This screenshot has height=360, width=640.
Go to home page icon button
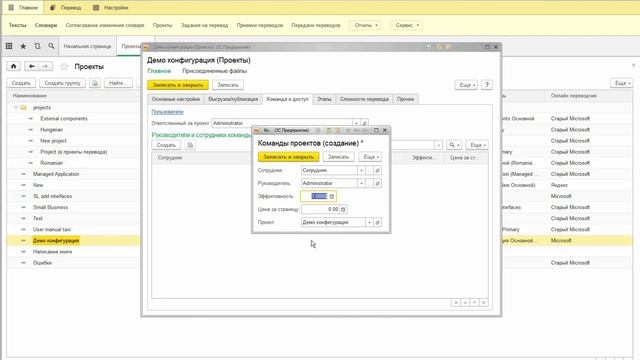coord(13,66)
